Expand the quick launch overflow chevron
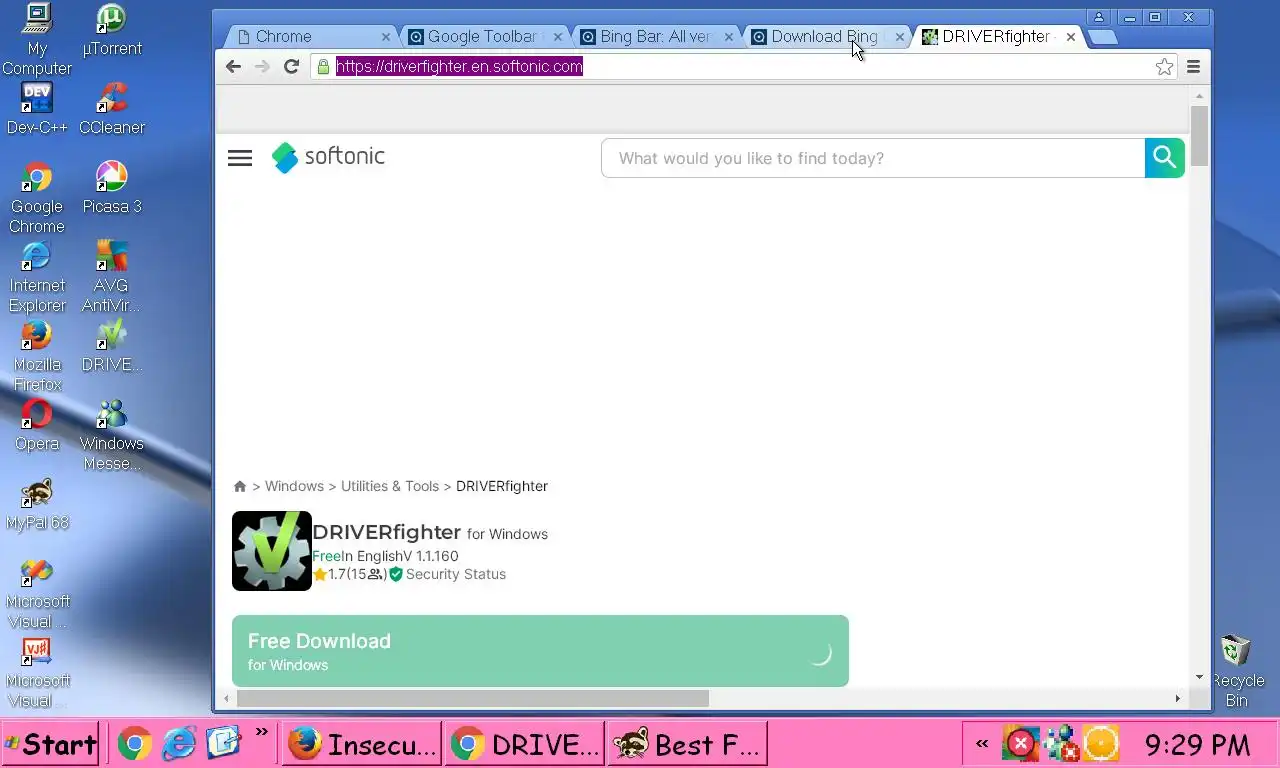Screen dimensions: 1280x768 coord(262,733)
